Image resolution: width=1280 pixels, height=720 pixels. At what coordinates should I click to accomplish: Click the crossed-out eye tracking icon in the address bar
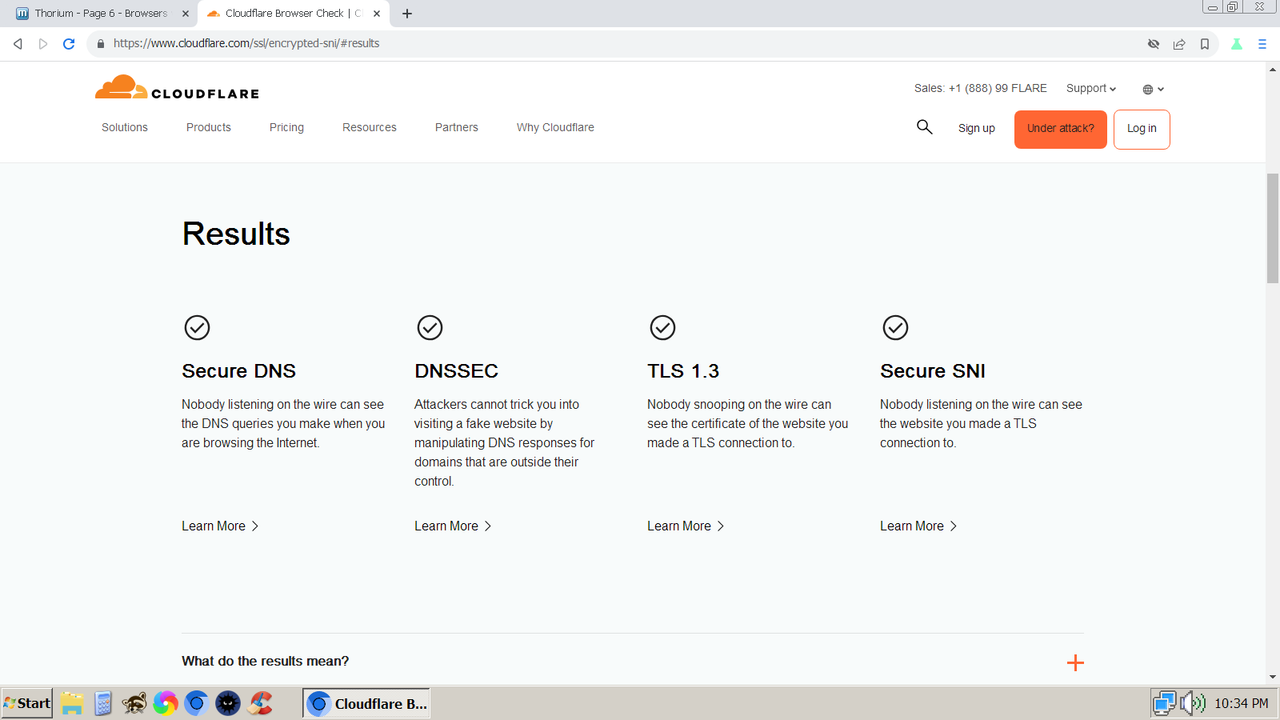click(1153, 44)
